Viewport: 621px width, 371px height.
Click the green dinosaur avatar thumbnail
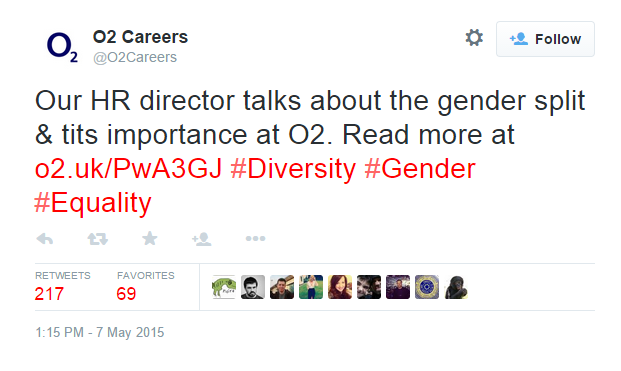224,287
